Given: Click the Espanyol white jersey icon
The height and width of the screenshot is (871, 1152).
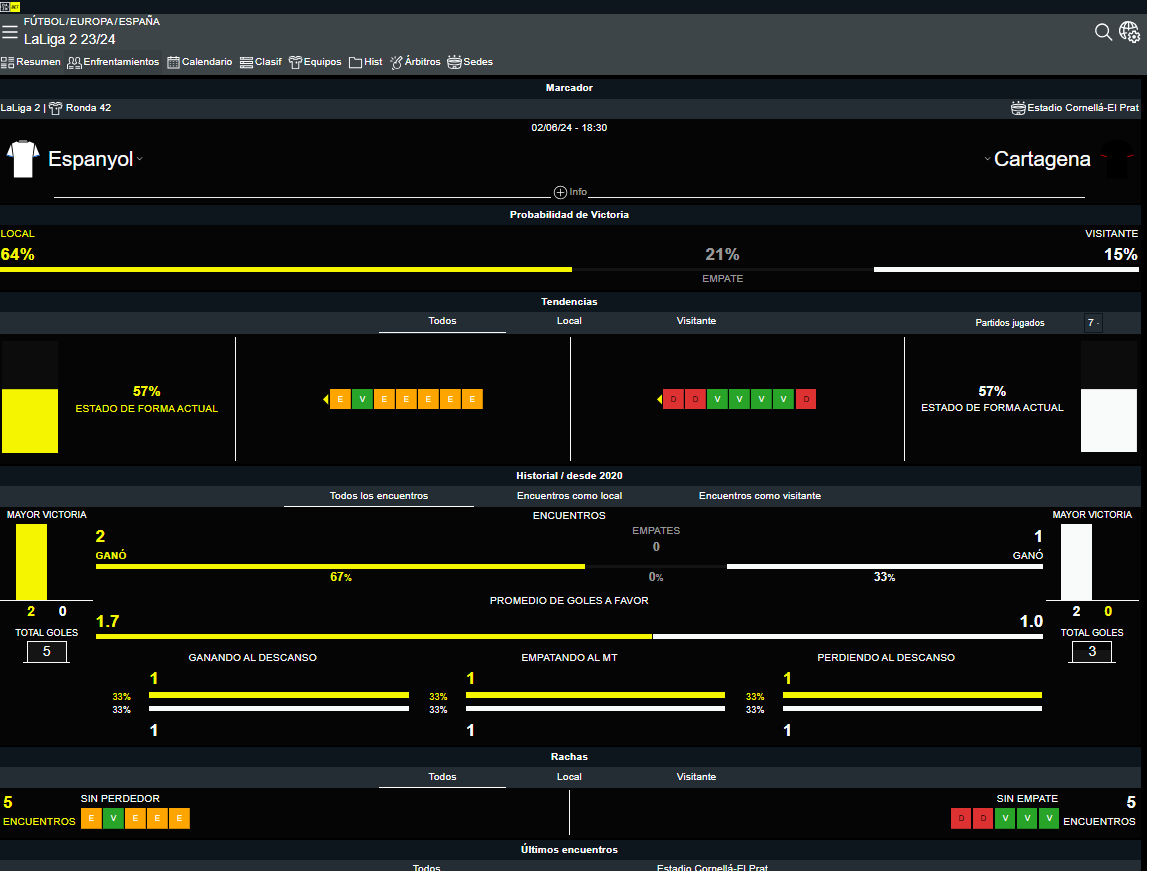Looking at the screenshot, I should 22,159.
